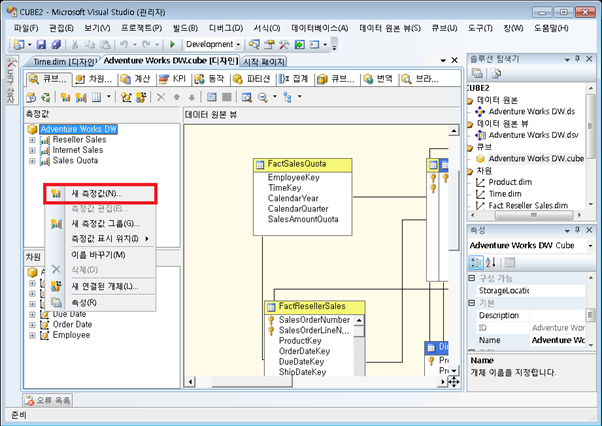This screenshot has height=426, width=602.
Task: Click the diagram pan/navigate cross-arrow icon
Action: (x=454, y=382)
